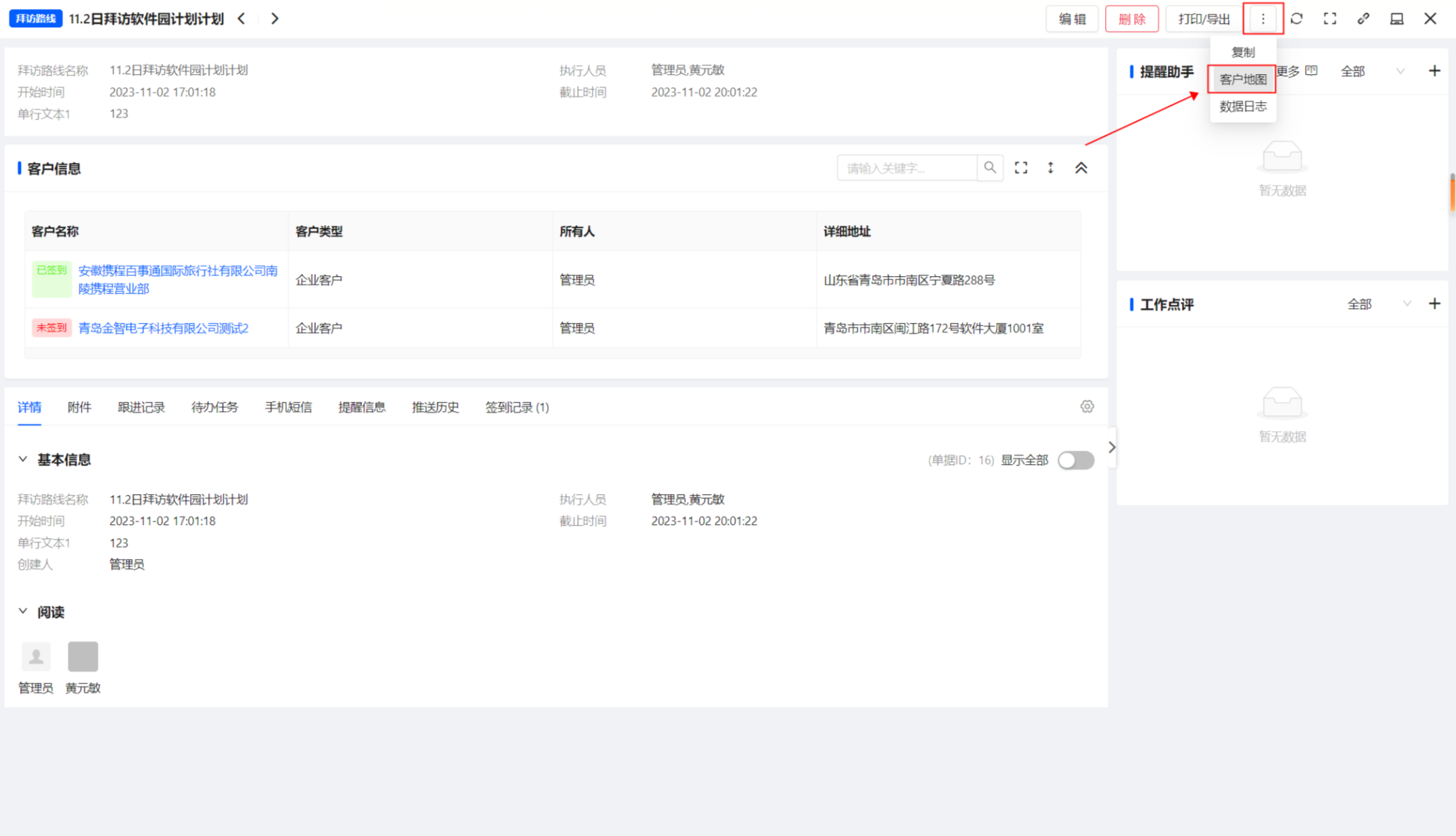1456x836 pixels.
Task: Collapse the right side panel arrow
Action: coord(1111,447)
